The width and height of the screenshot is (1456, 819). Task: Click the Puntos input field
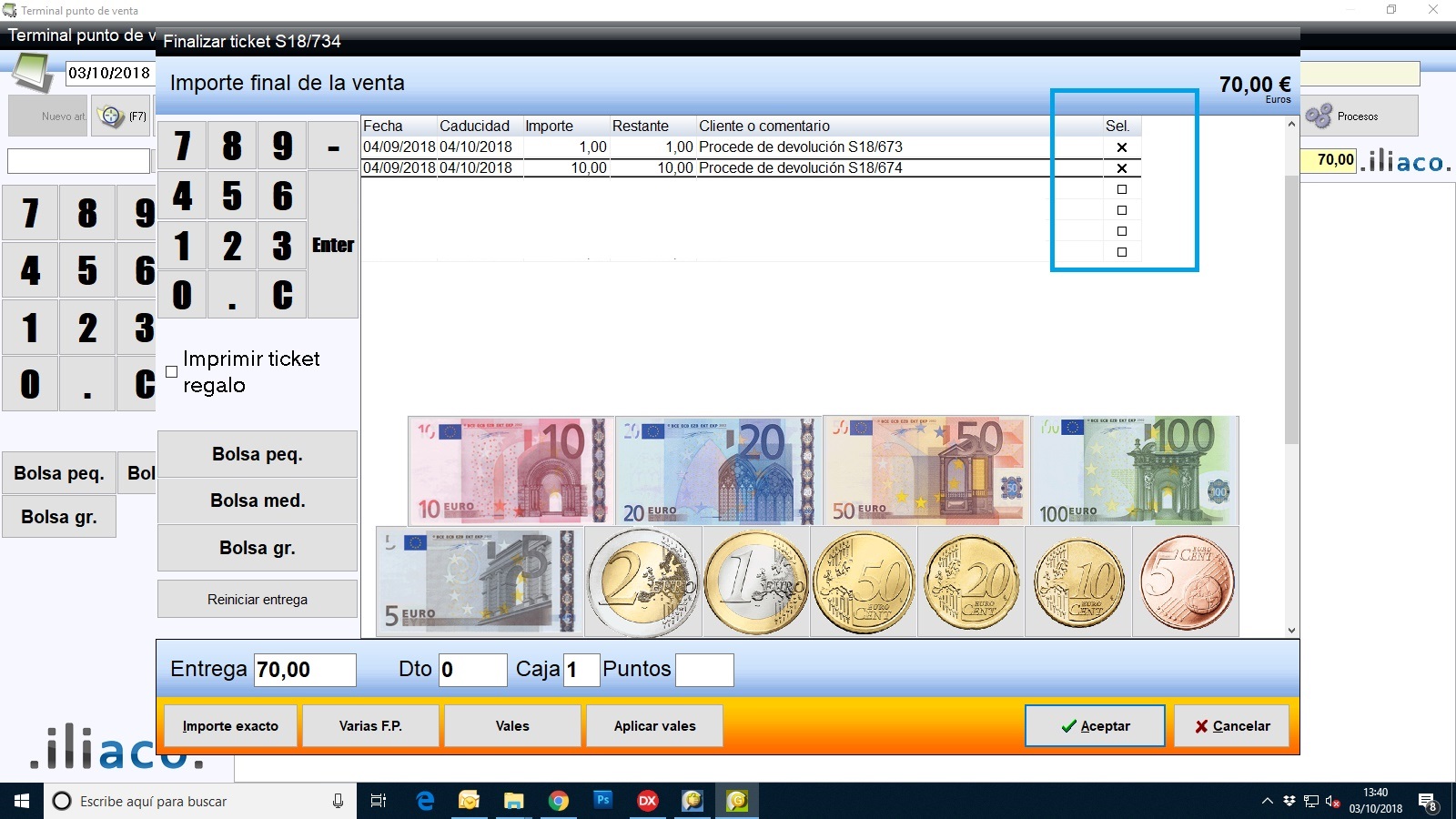pyautogui.click(x=704, y=670)
